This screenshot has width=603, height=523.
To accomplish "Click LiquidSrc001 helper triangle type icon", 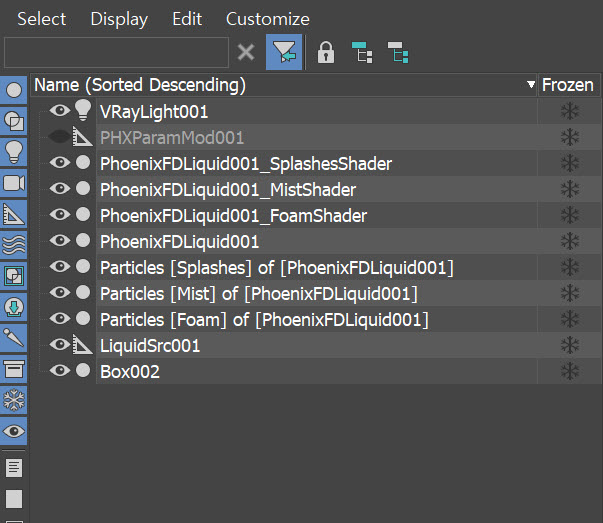I will (x=83, y=345).
